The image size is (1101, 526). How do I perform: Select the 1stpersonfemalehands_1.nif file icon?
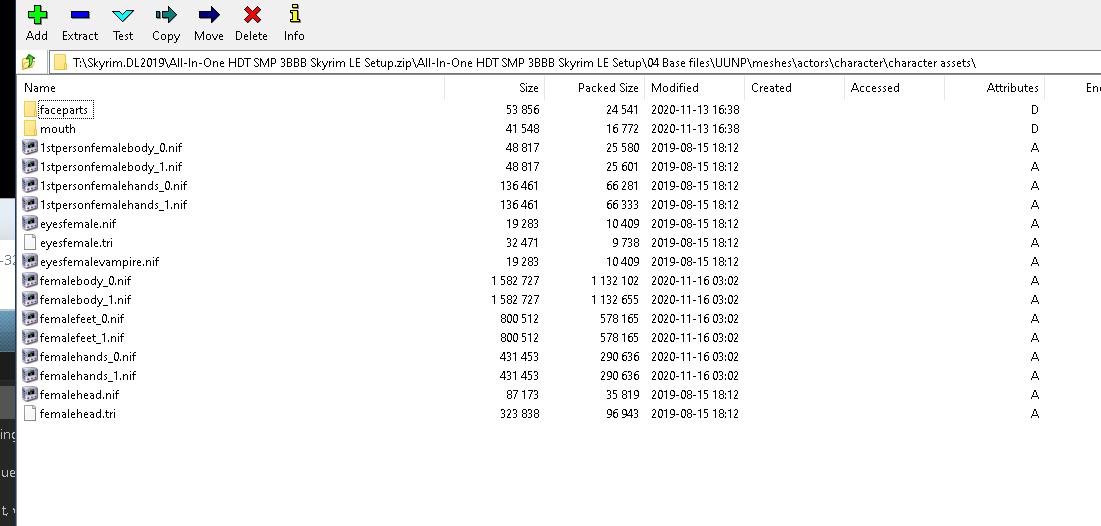pos(29,204)
